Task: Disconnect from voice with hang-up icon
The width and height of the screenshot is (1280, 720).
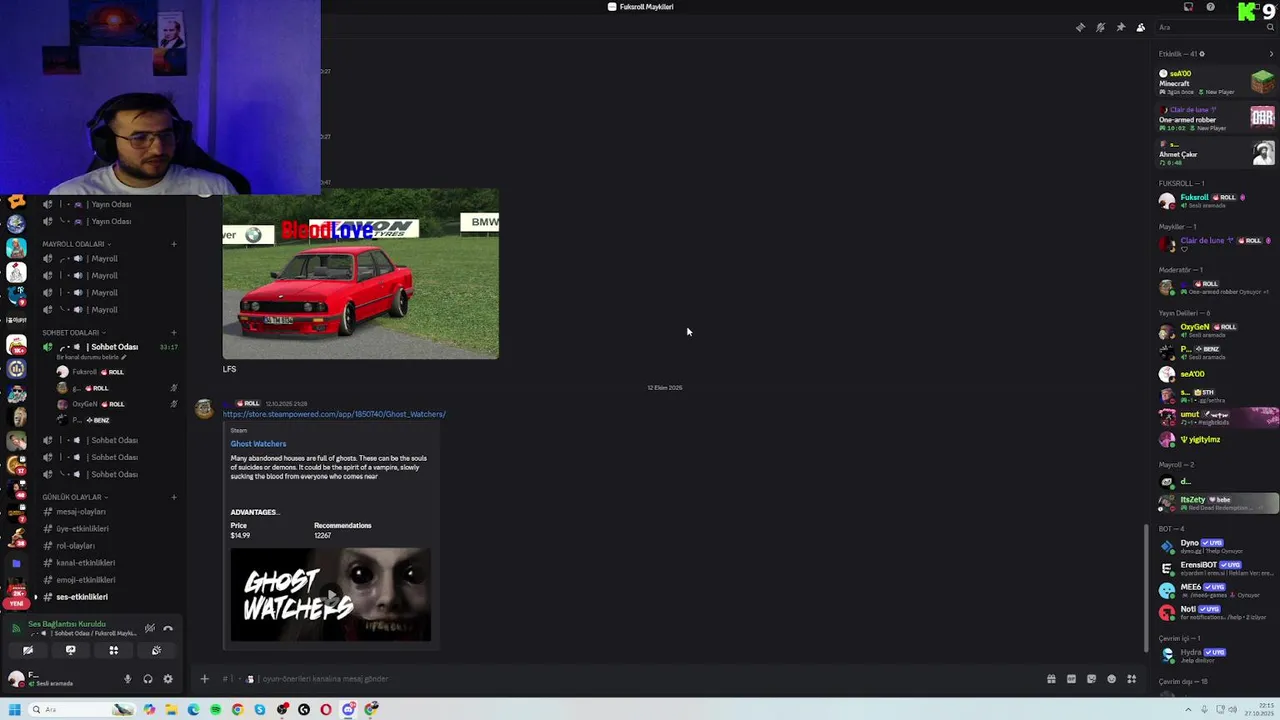Action: (168, 628)
